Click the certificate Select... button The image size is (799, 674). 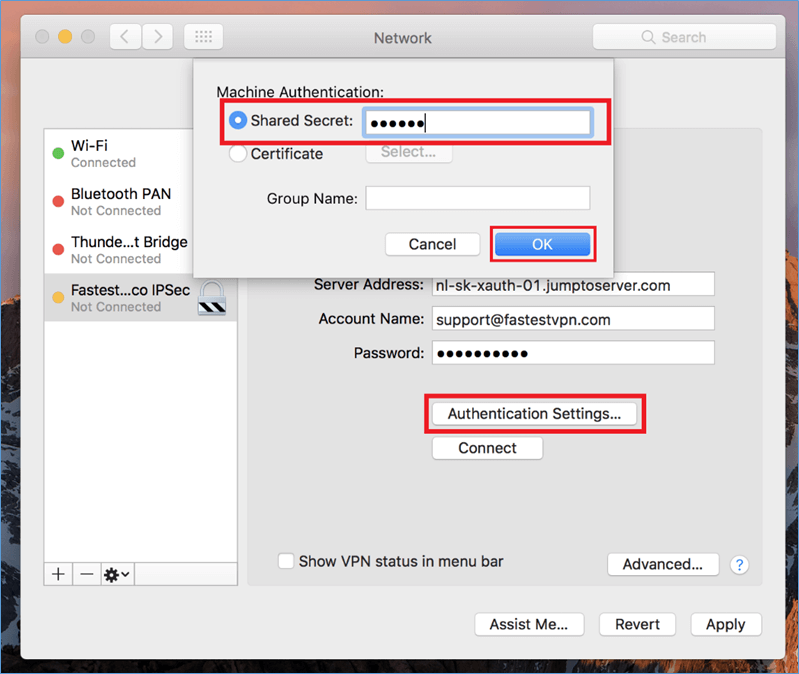click(x=409, y=152)
